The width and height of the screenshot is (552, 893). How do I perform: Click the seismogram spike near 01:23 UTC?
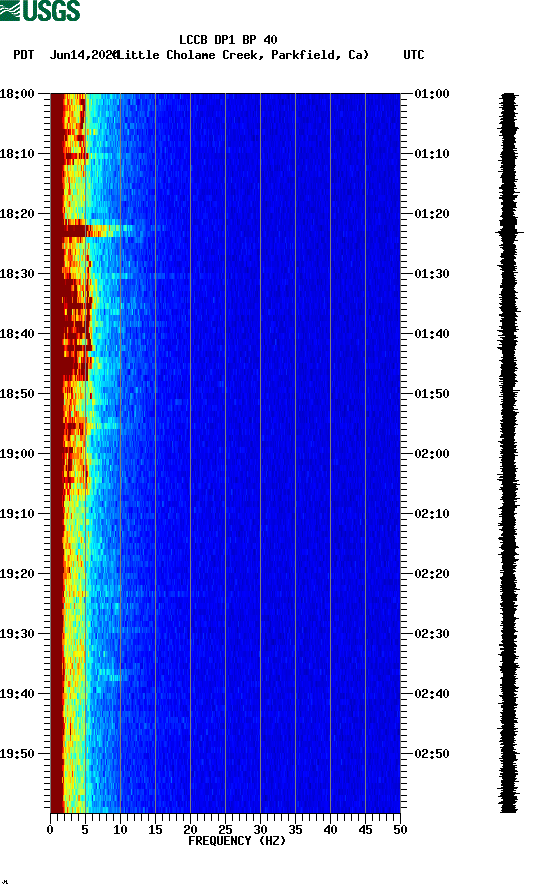509,232
